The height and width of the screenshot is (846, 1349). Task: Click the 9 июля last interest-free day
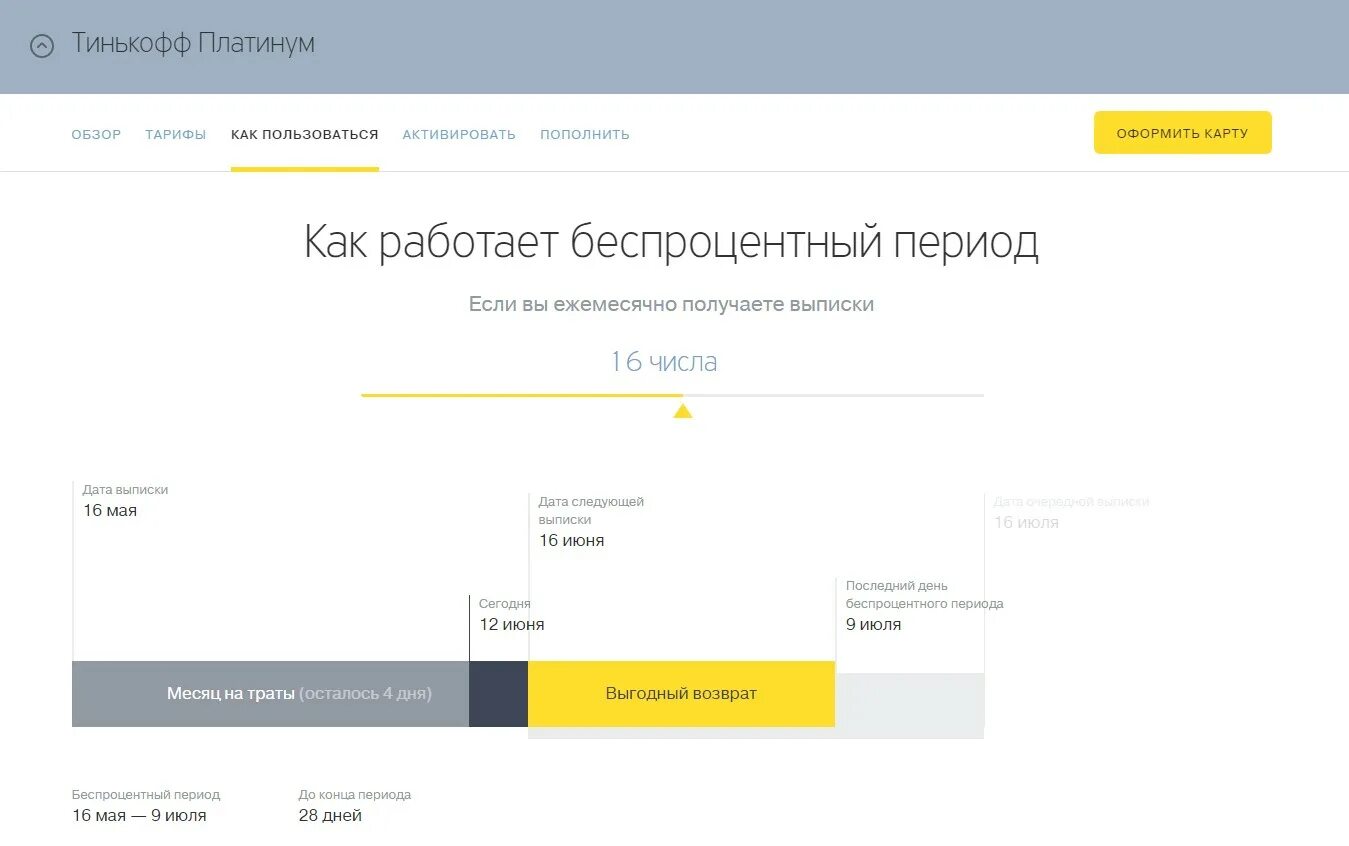(x=874, y=625)
